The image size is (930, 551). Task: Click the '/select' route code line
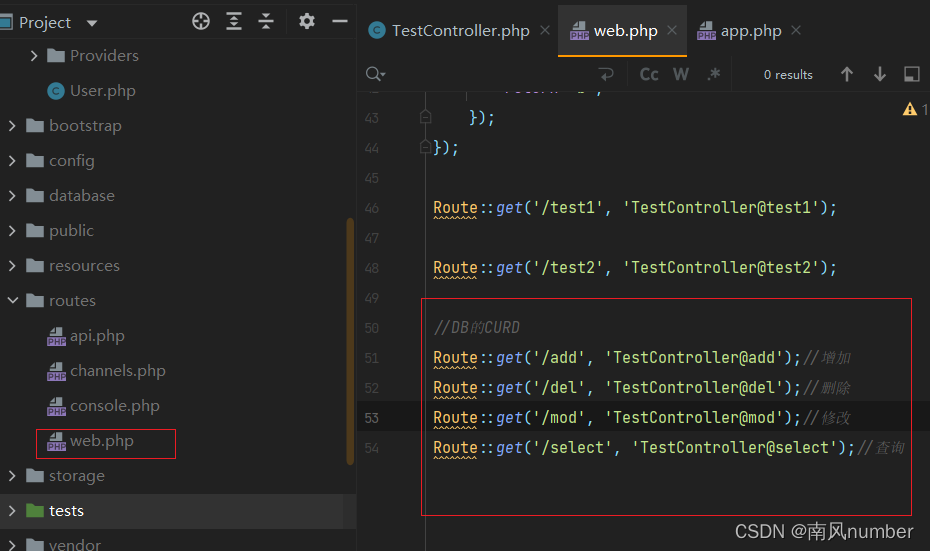[x=644, y=448]
